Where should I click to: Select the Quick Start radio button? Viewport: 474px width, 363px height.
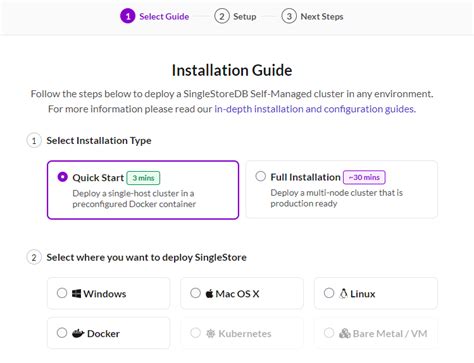point(62,177)
